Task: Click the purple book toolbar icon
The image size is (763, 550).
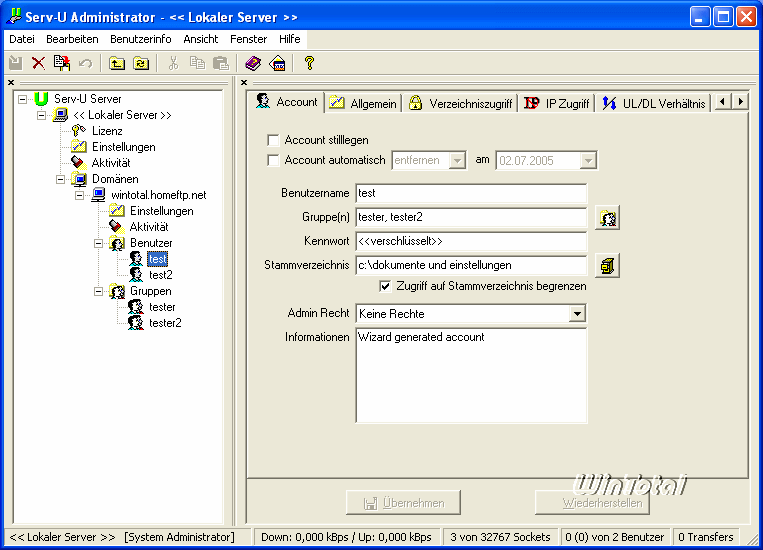Action: 253,63
